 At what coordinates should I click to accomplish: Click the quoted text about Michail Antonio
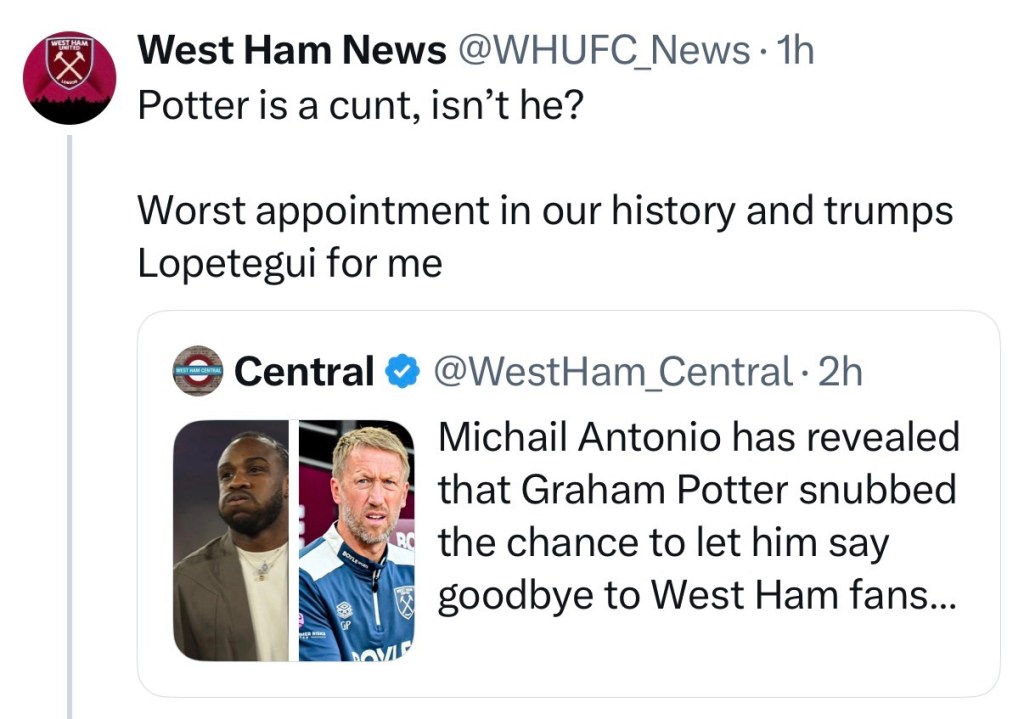[698, 438]
